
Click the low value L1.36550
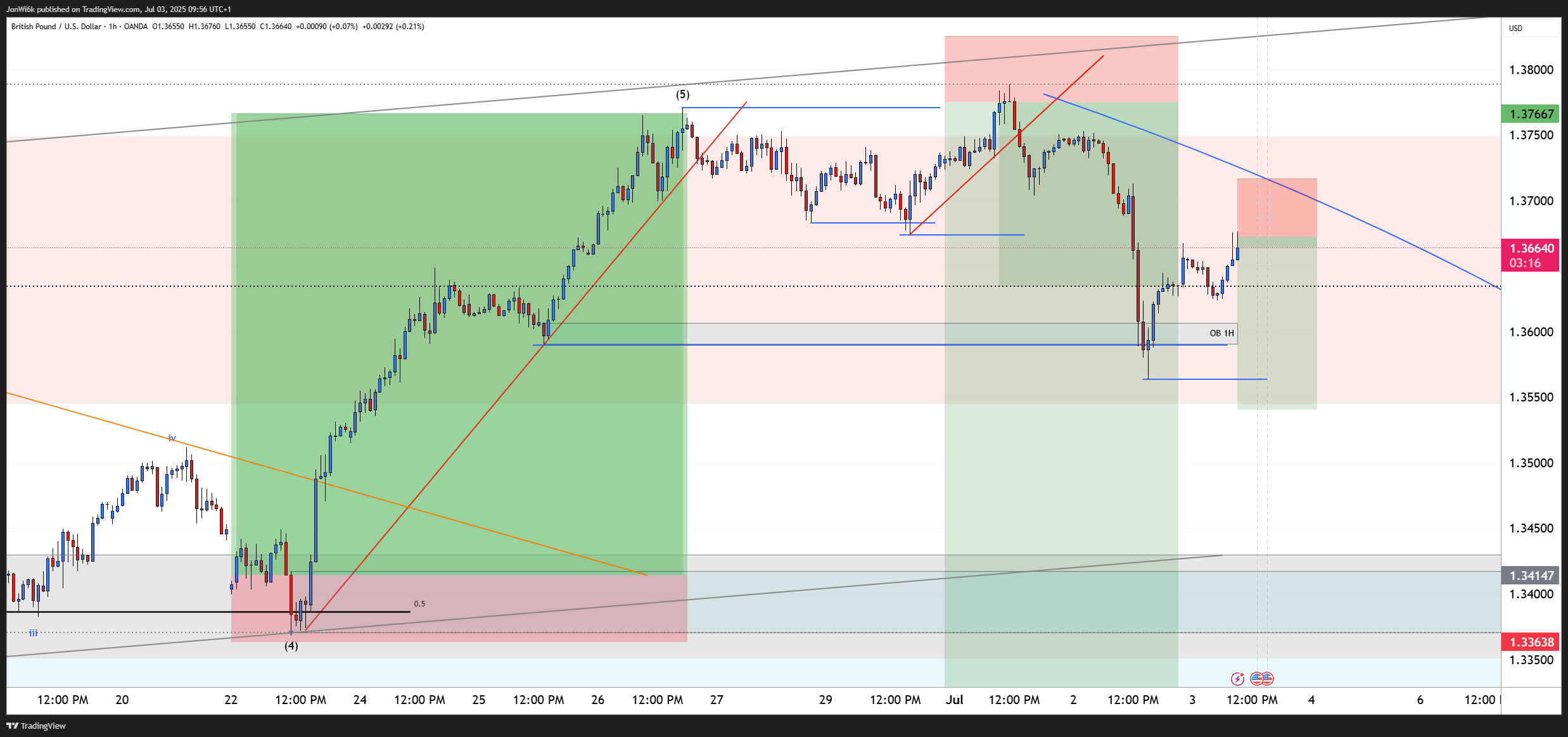tap(240, 27)
